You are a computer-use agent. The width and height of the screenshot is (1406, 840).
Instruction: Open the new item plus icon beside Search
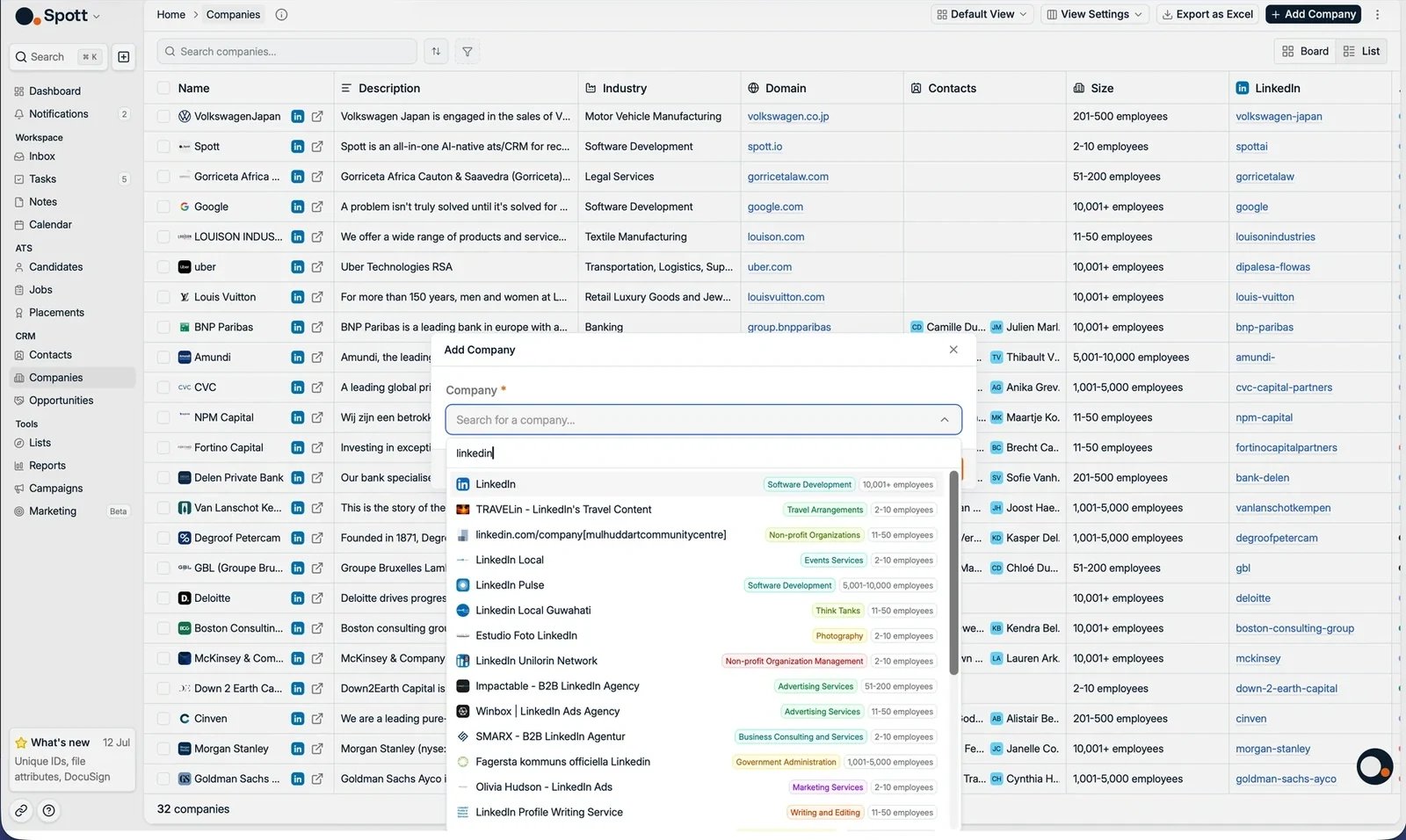pos(124,57)
